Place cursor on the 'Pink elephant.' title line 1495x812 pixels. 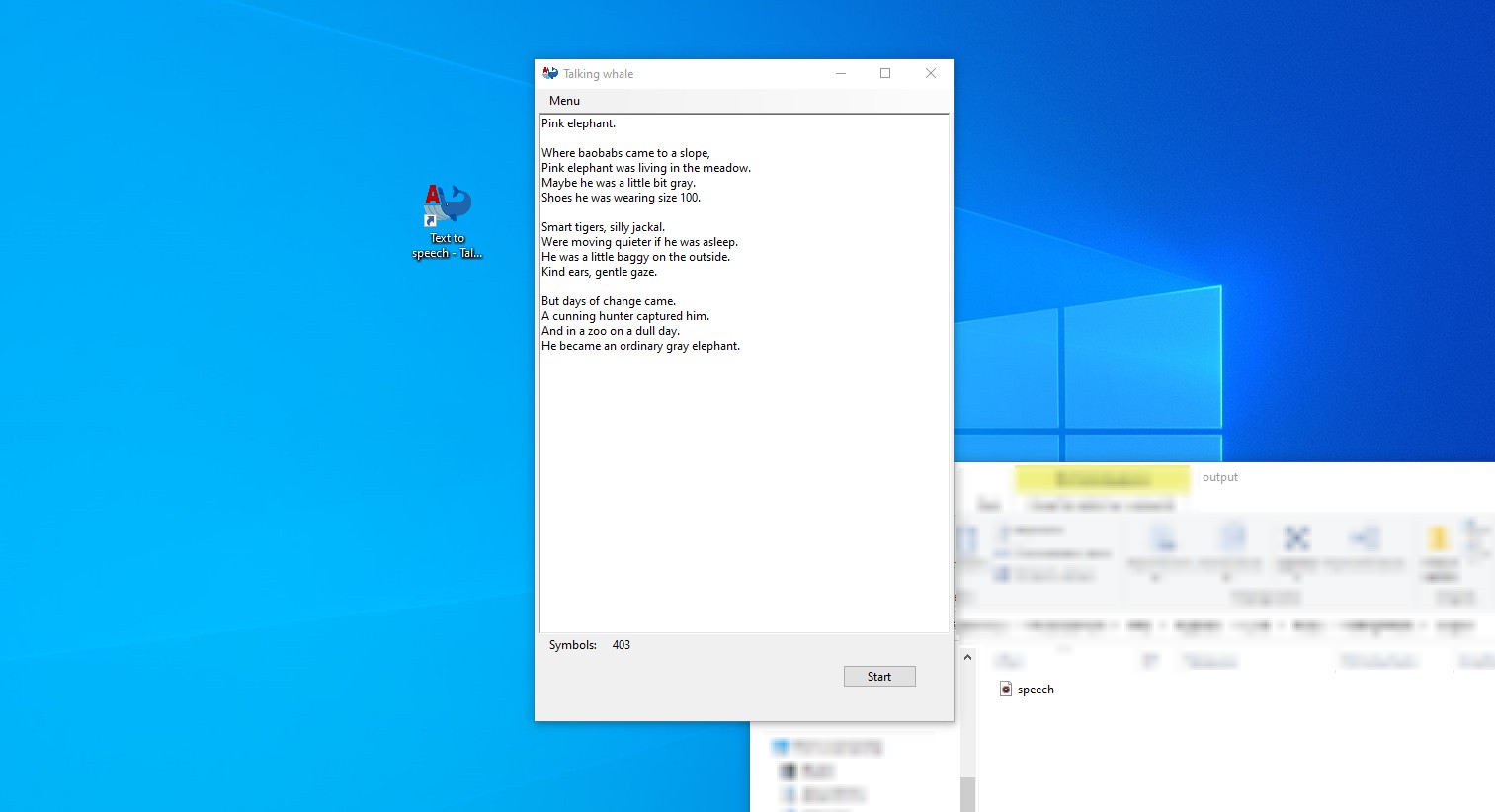(x=578, y=123)
